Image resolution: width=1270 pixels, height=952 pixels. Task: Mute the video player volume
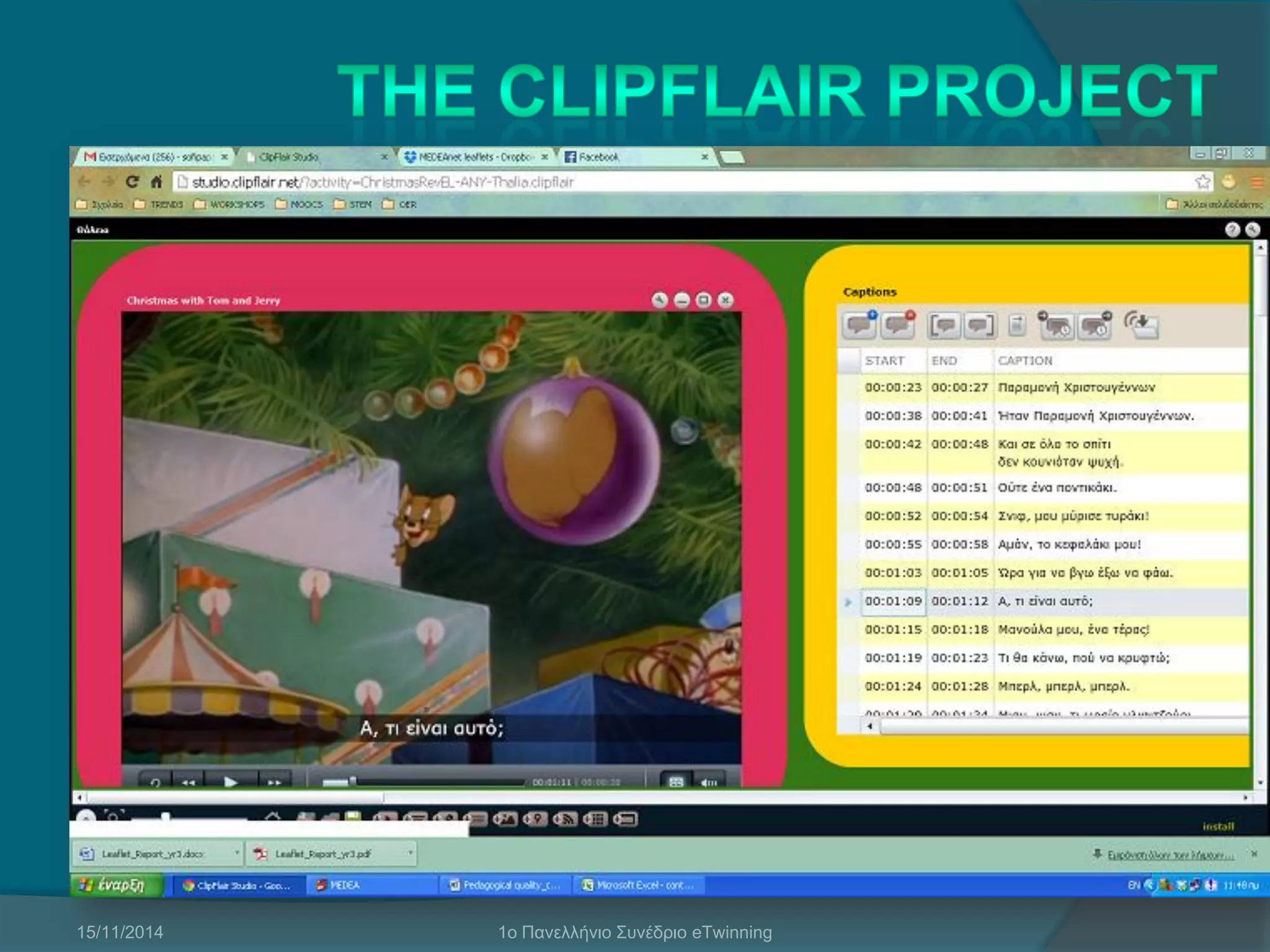[708, 782]
